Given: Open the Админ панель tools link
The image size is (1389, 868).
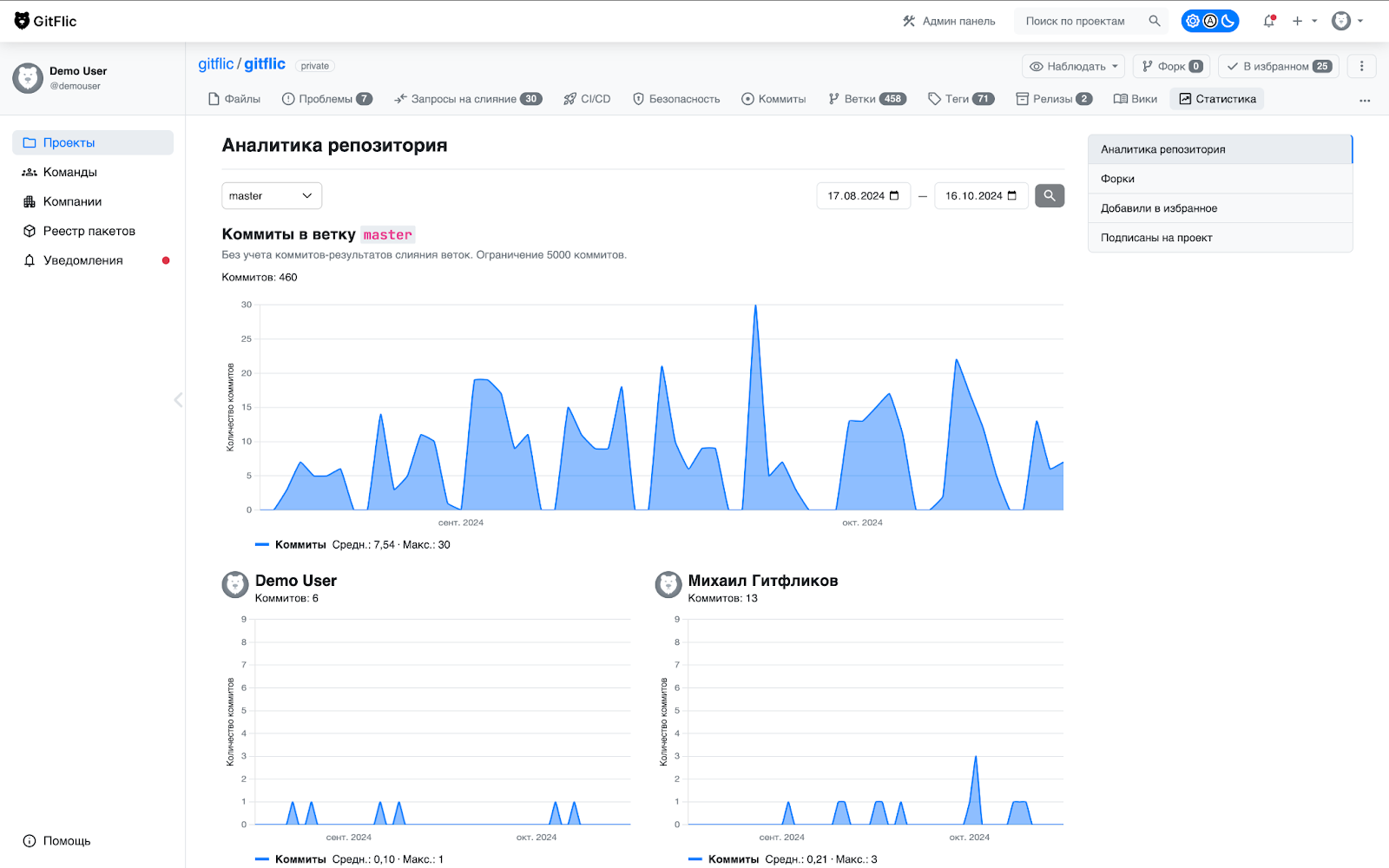Looking at the screenshot, I should pos(949,21).
